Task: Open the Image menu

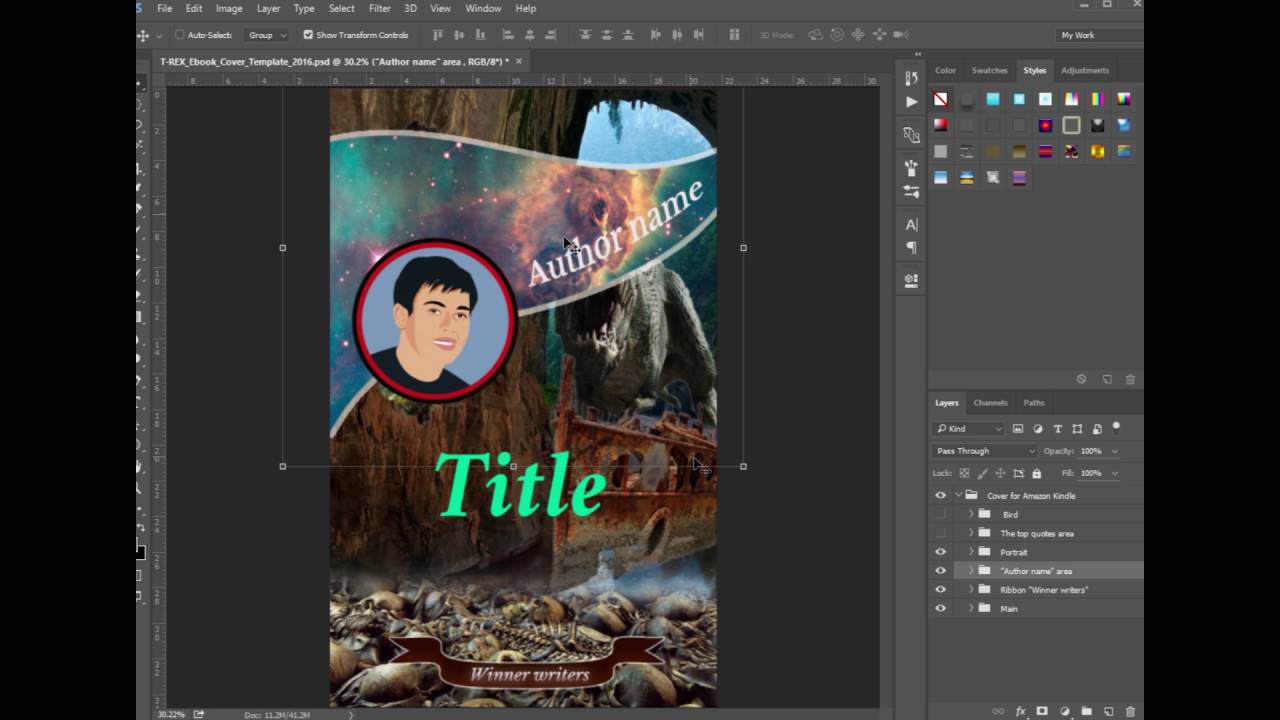Action: [229, 8]
